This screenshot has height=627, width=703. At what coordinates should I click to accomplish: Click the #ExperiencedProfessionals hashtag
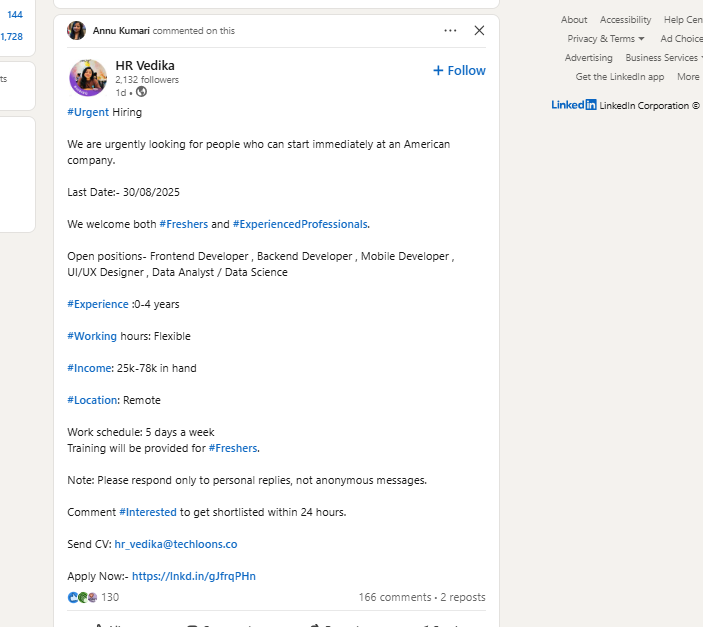click(300, 224)
